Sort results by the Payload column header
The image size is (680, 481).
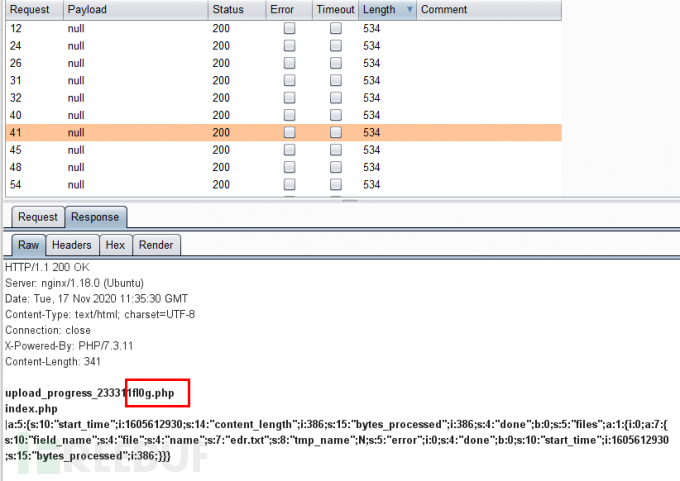88,10
